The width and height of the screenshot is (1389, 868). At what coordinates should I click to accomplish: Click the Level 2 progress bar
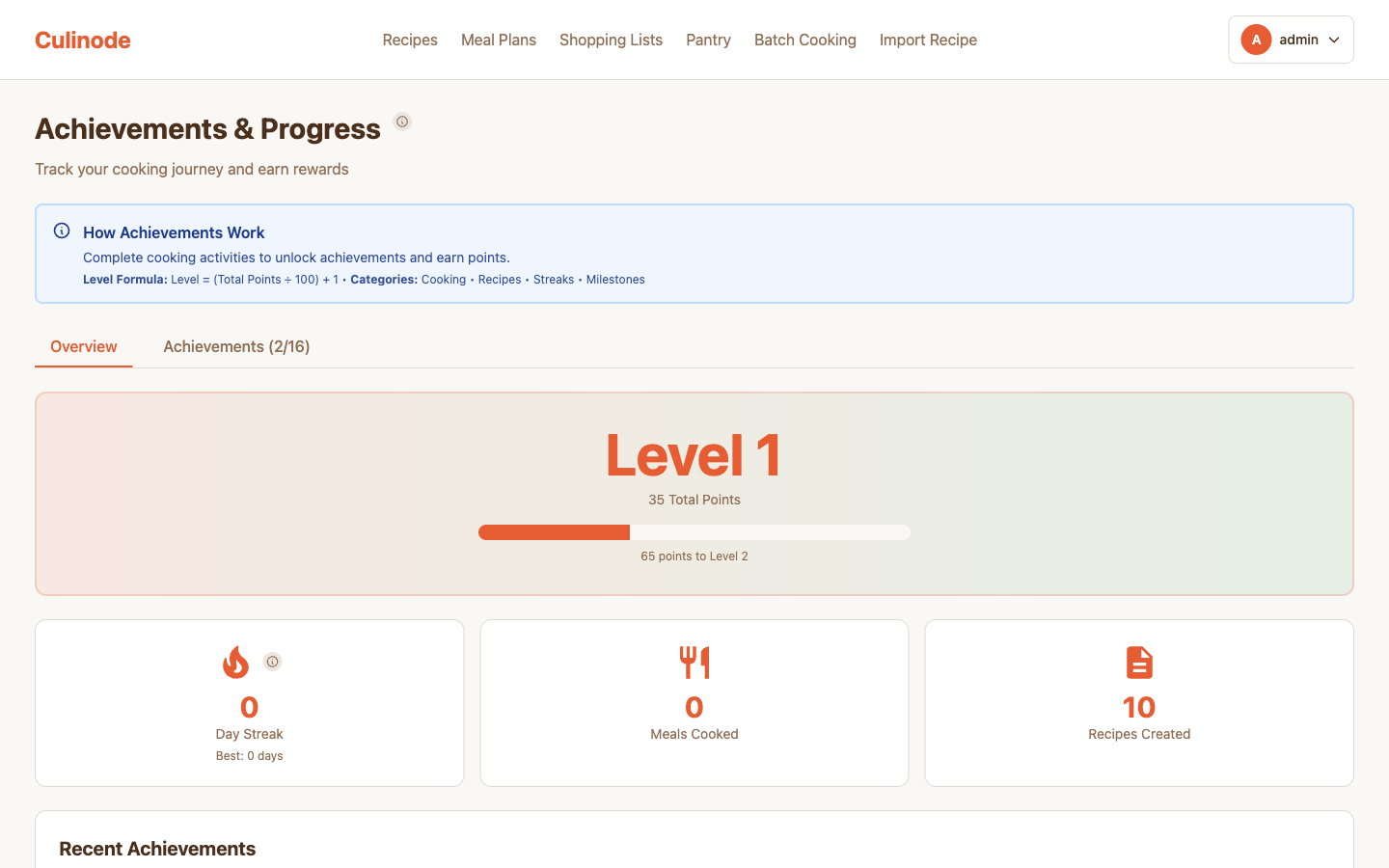pyautogui.click(x=694, y=531)
